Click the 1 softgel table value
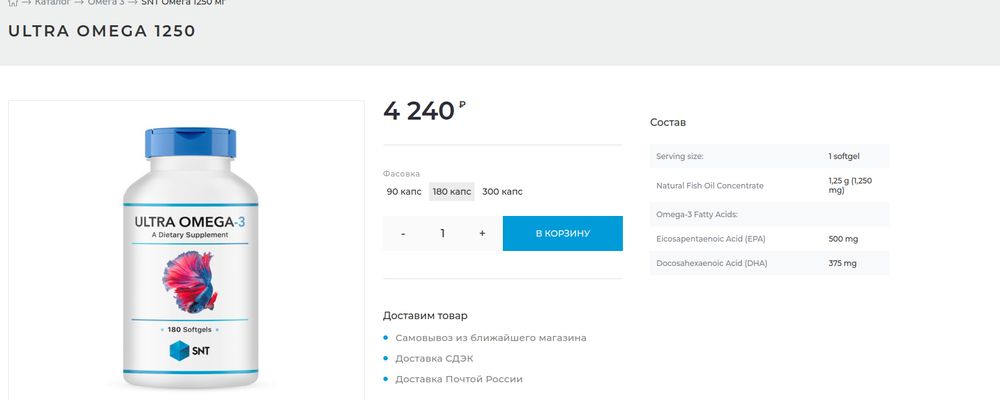This screenshot has height=400, width=1000. coord(844,156)
